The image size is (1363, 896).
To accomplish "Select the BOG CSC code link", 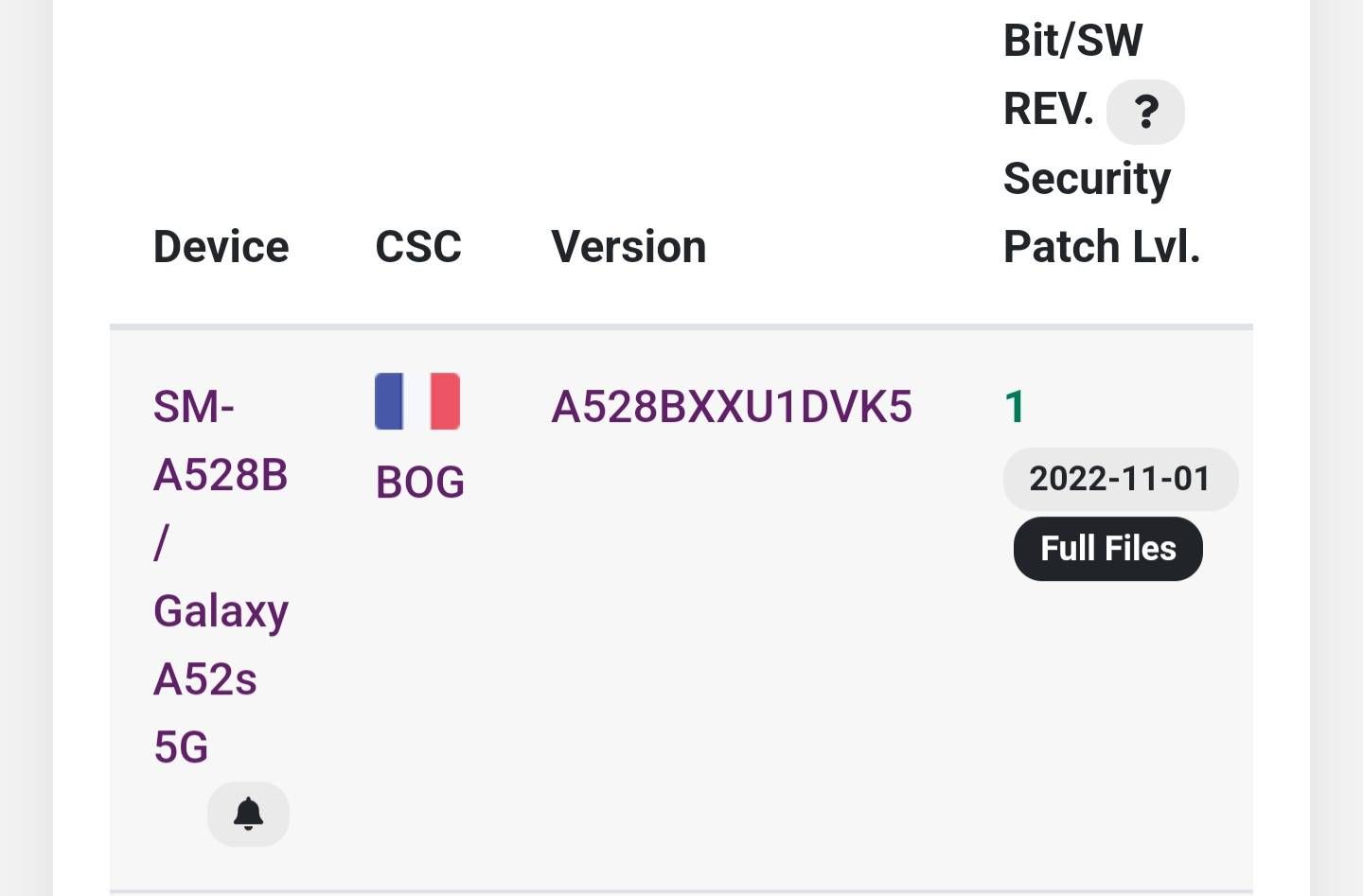I will tap(420, 483).
